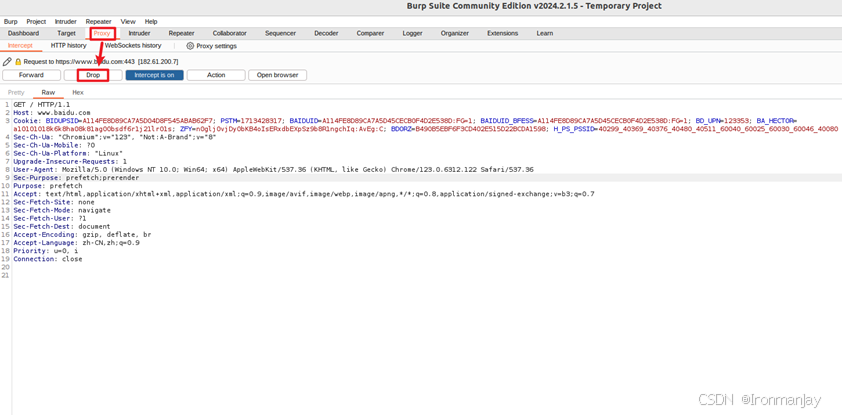
Task: Click the Sec-Ch-Ua header line
Action: 115,137
